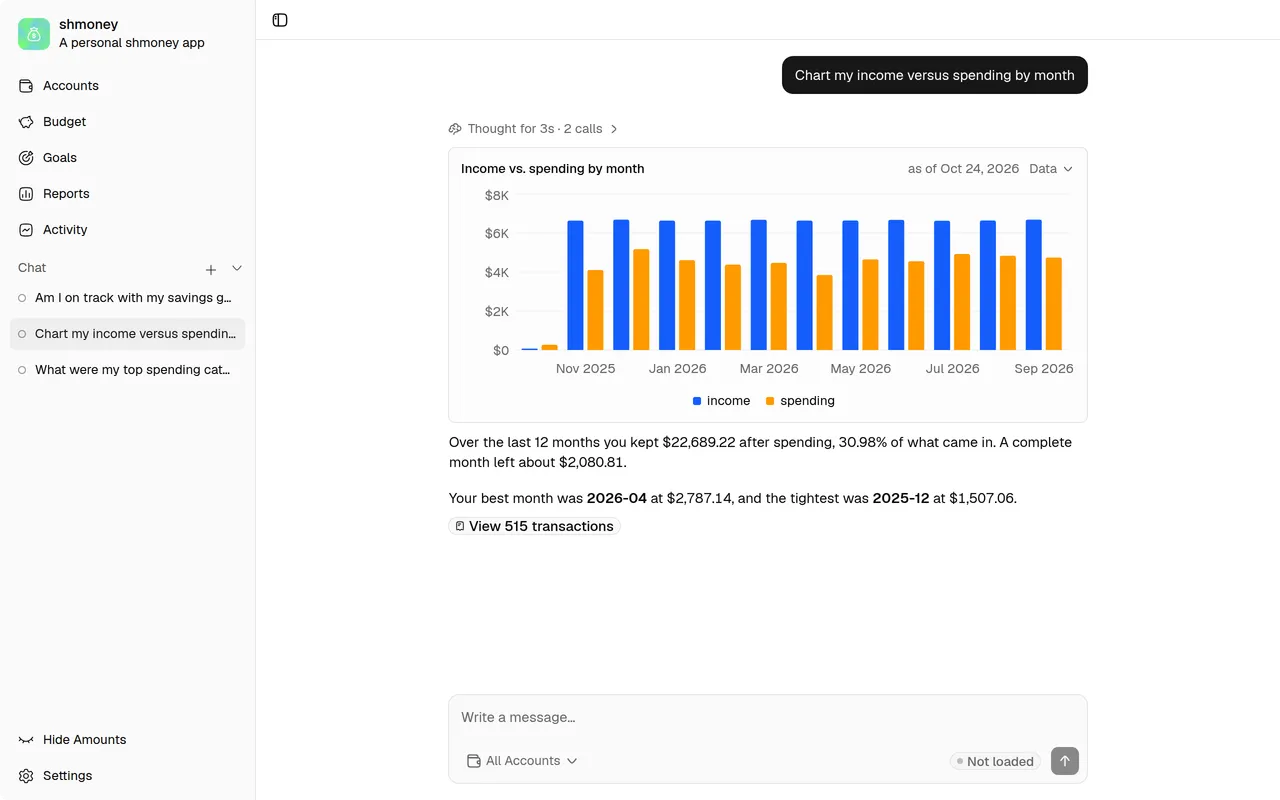1280x800 pixels.
Task: Click the thinking icon beside 'Thought for 3s'
Action: (455, 129)
